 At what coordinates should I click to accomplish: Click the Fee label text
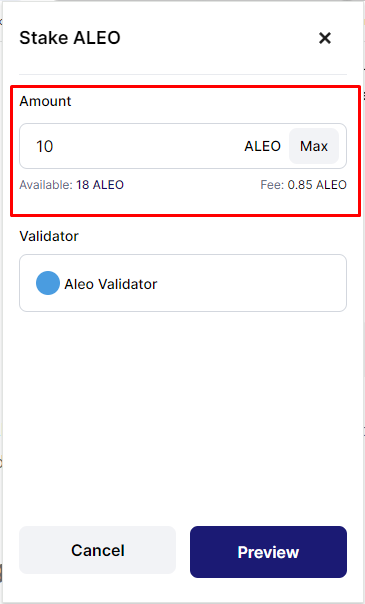(x=272, y=185)
